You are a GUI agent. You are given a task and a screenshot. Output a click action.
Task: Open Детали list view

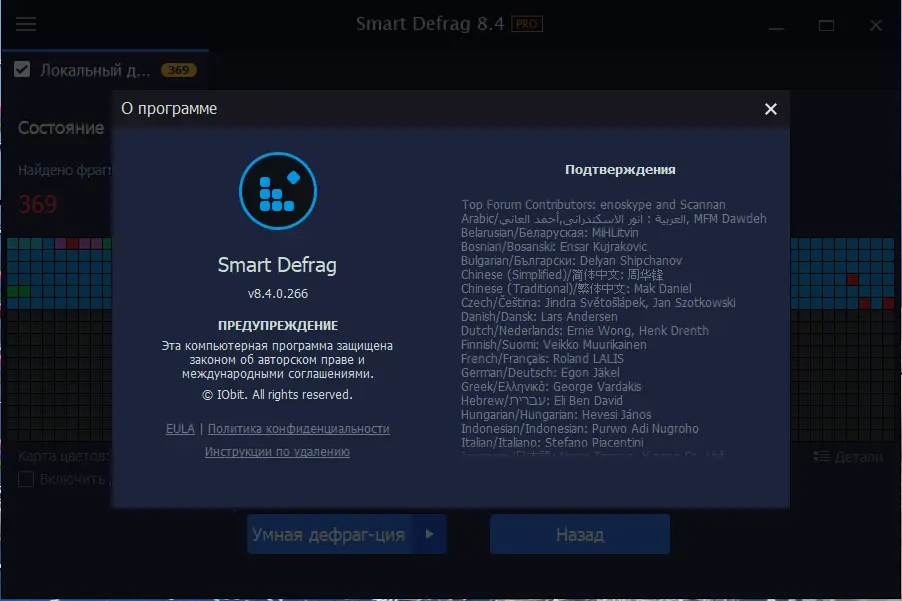pyautogui.click(x=848, y=457)
